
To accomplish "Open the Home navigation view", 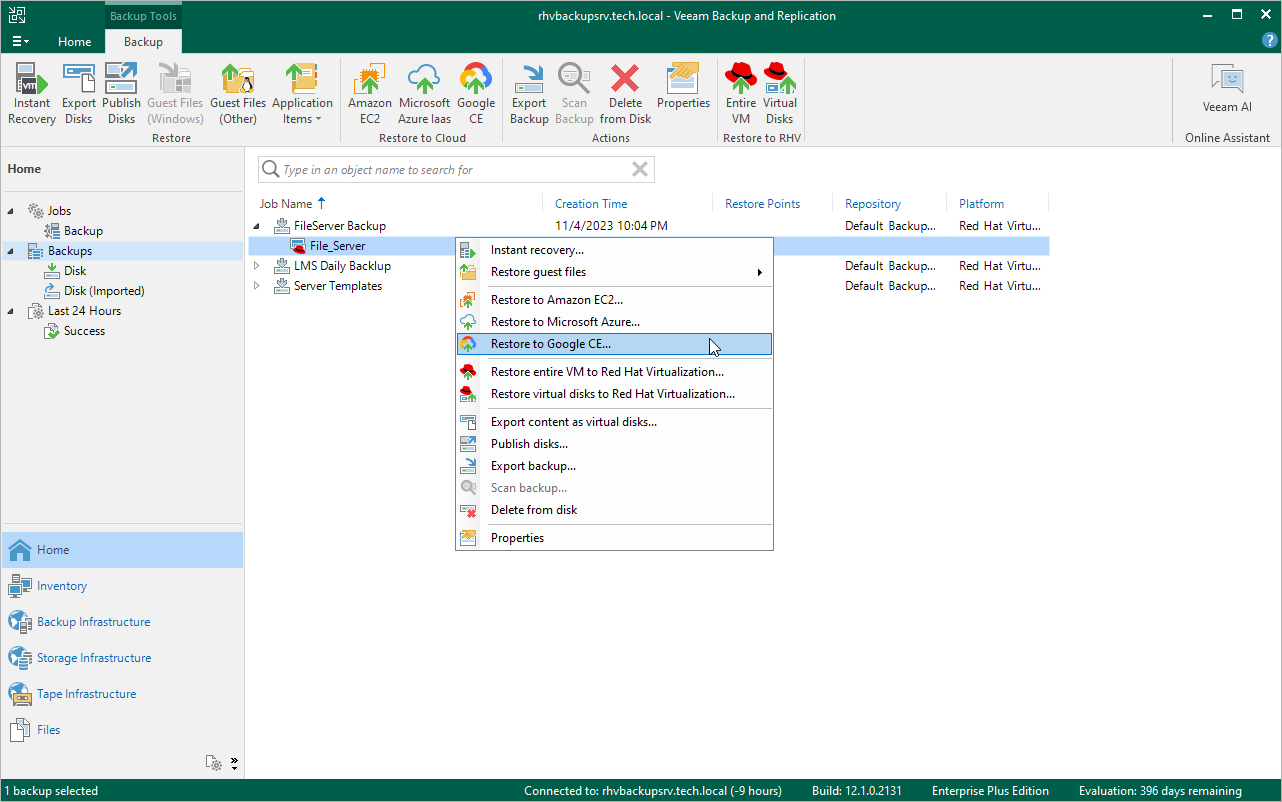I will pyautogui.click(x=122, y=550).
